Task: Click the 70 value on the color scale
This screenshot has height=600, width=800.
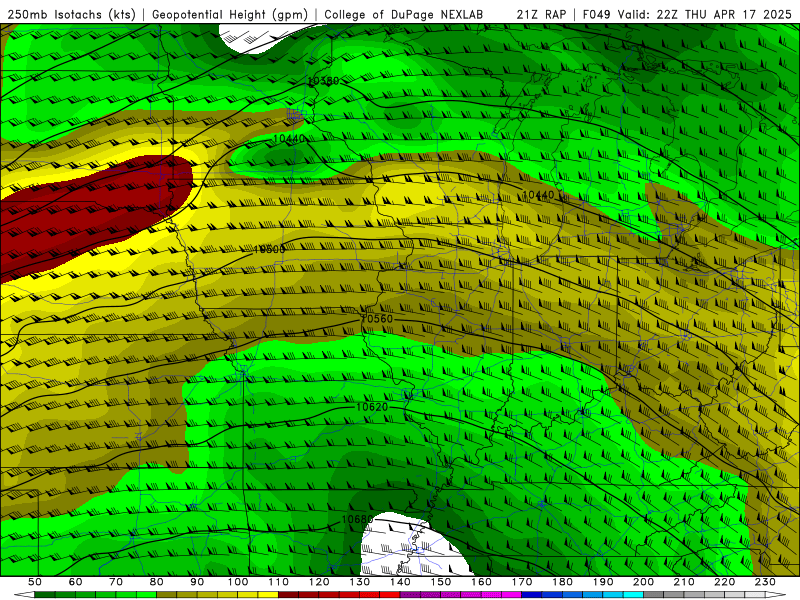Action: tap(116, 582)
